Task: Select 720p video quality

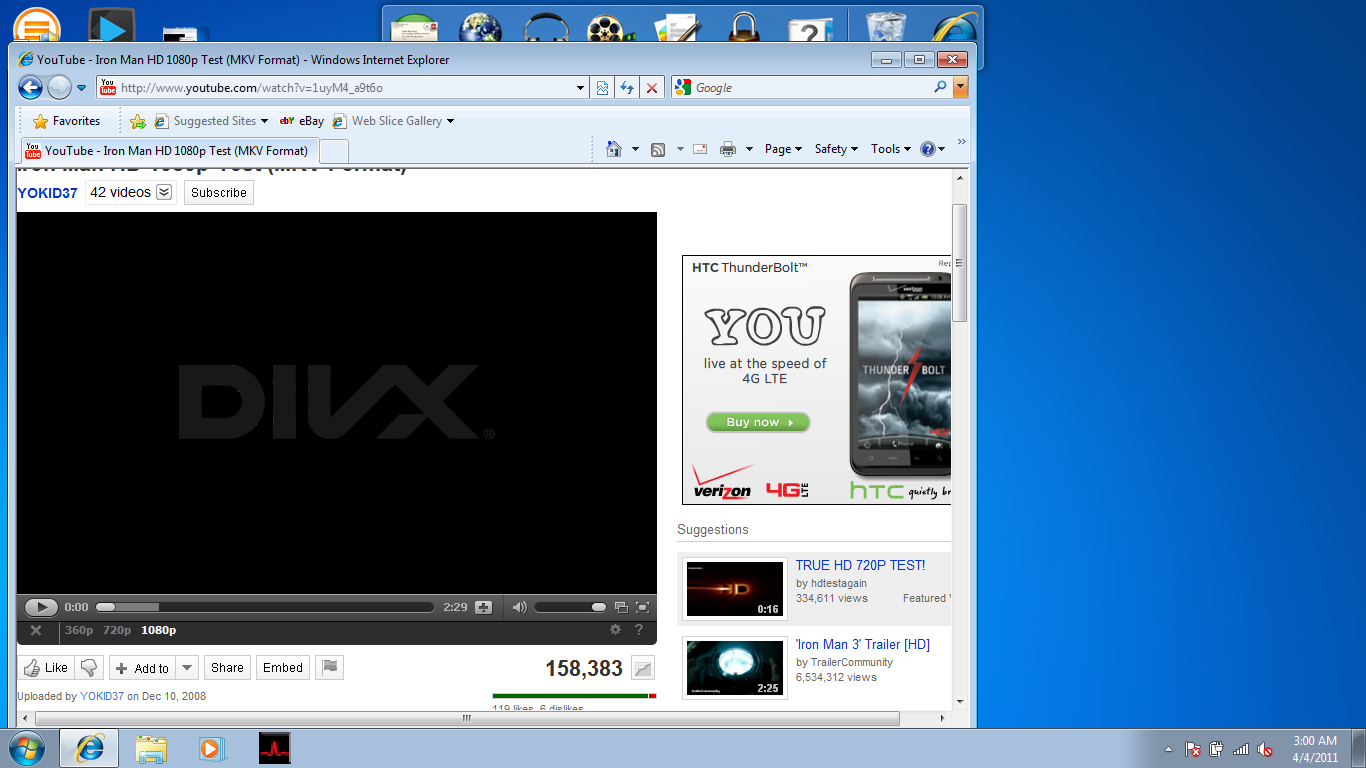Action: (117, 630)
